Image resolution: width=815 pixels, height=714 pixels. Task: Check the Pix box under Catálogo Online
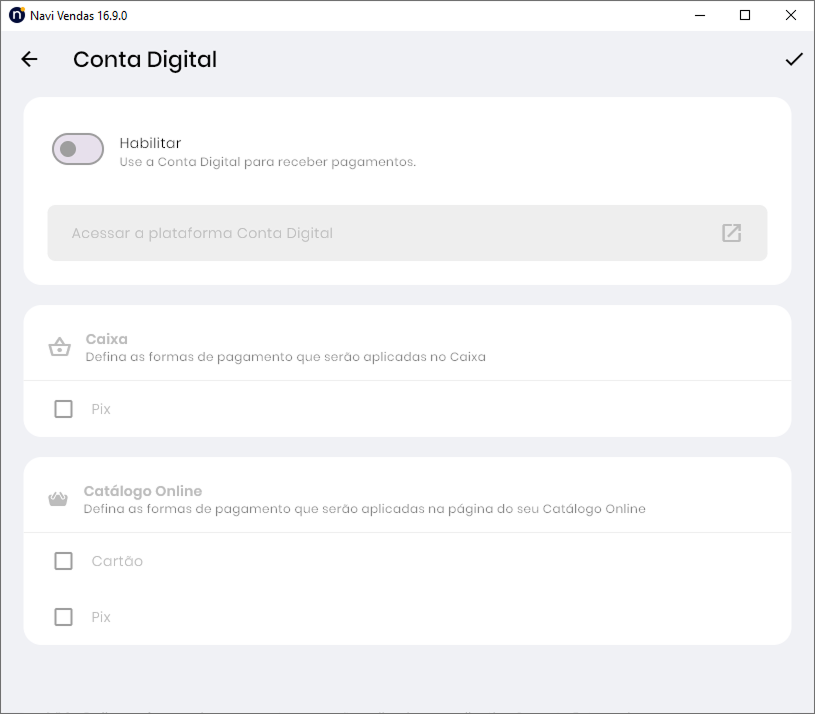coord(63,617)
